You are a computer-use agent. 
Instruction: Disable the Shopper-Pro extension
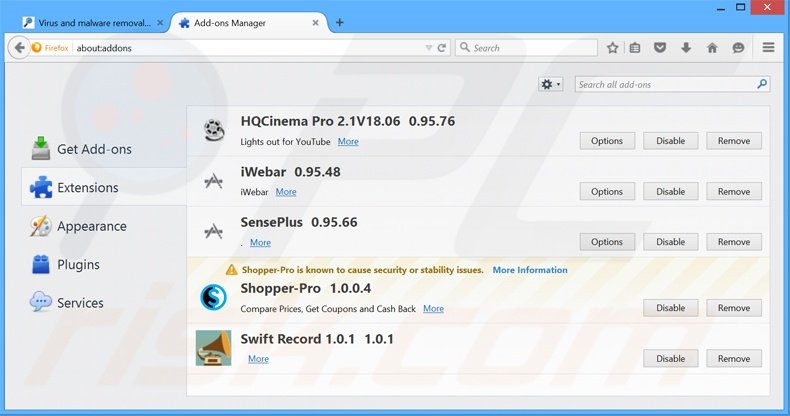click(x=671, y=308)
